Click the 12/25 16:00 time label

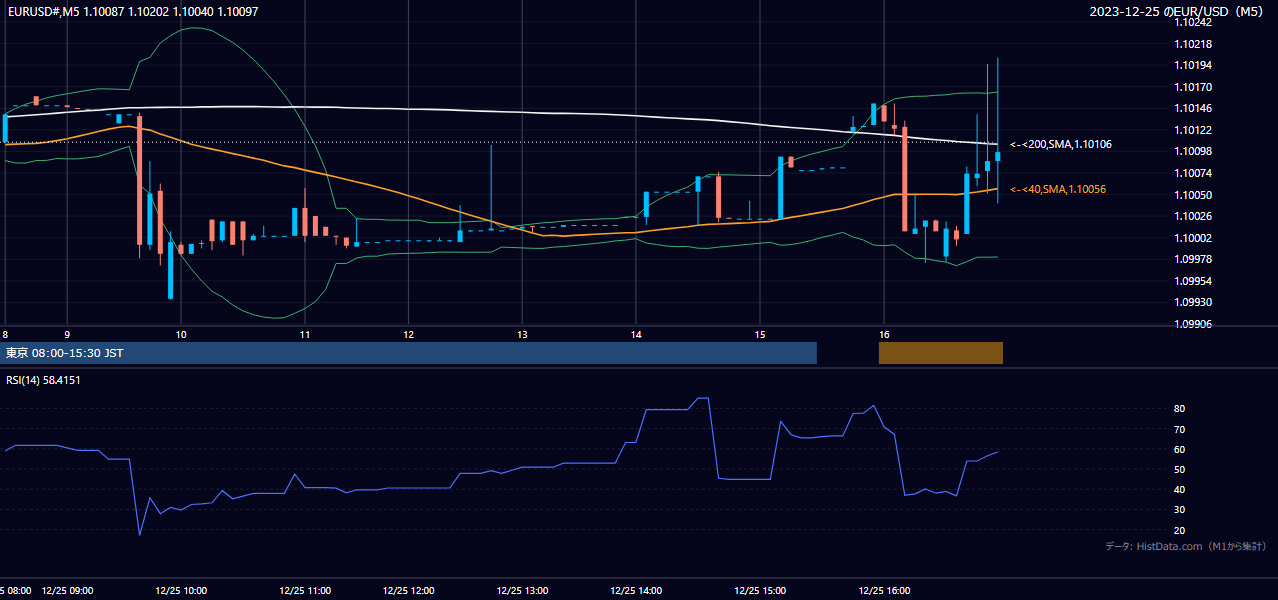click(884, 591)
